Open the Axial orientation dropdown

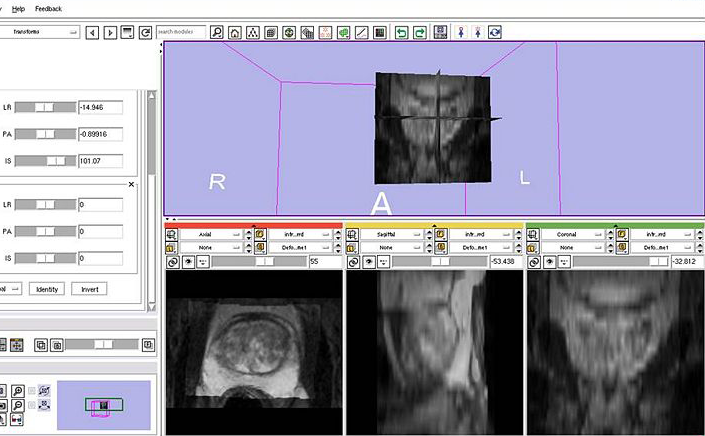(x=215, y=234)
